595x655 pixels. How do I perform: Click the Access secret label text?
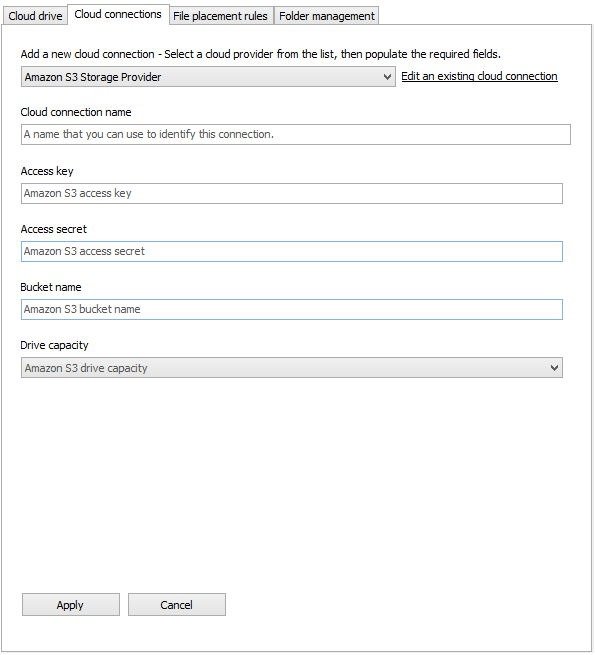[53, 229]
